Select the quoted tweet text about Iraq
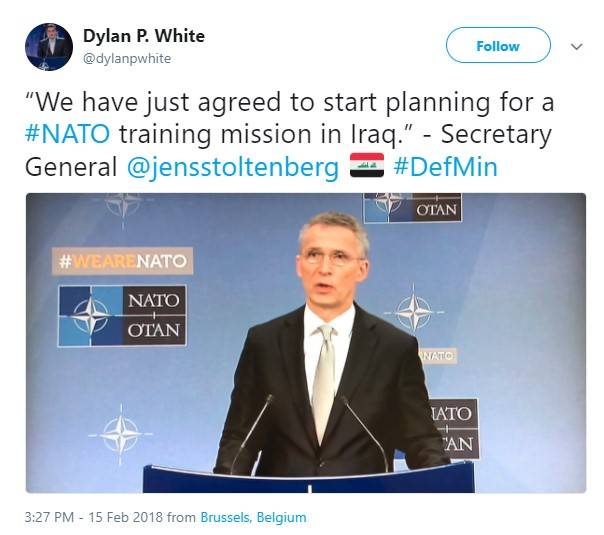This screenshot has height=535, width=604. 289,134
